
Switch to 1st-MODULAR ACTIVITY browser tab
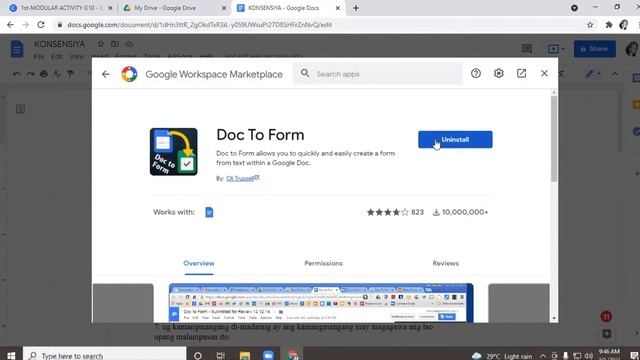60,8
